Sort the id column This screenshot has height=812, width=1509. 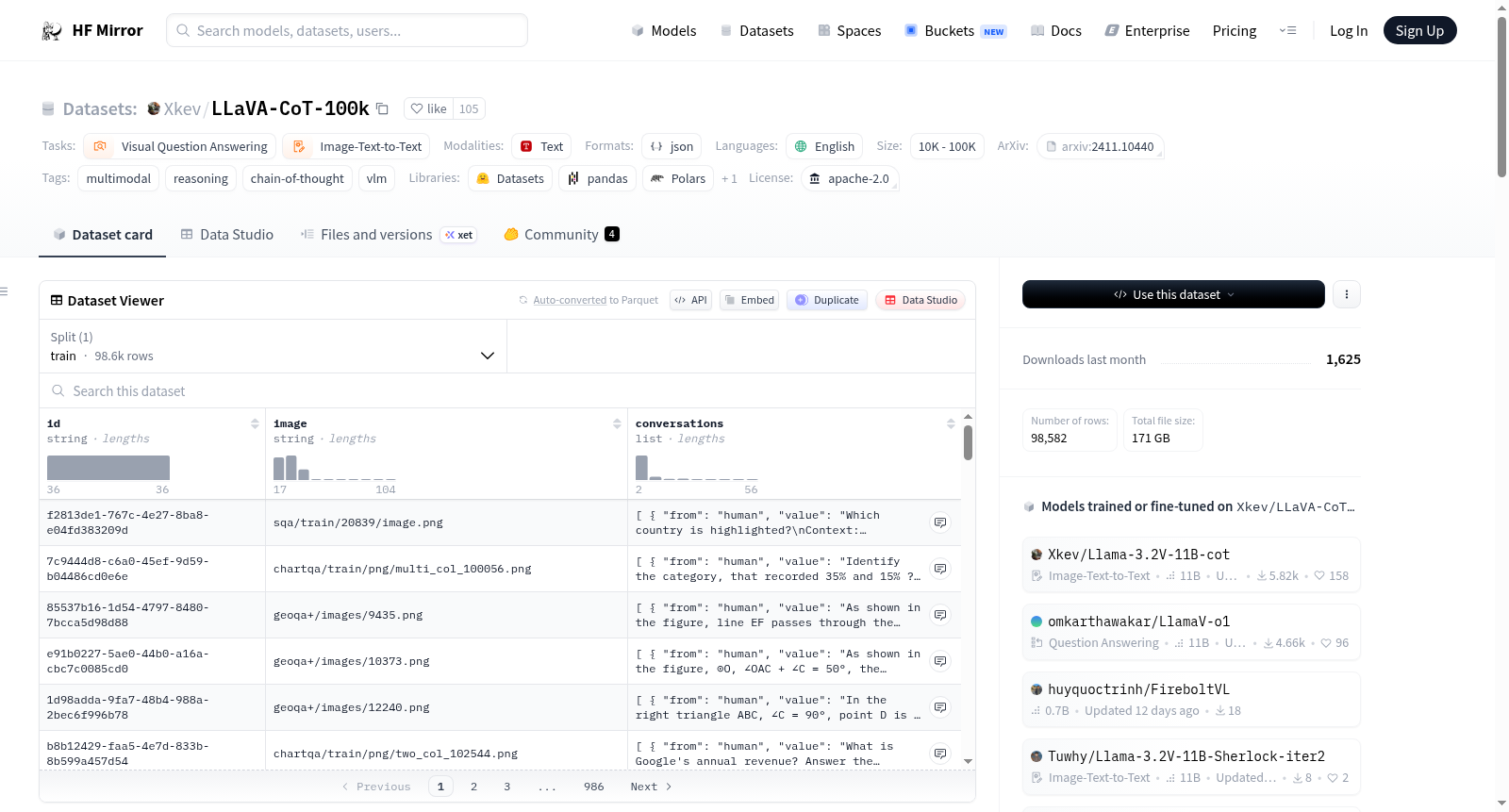255,423
